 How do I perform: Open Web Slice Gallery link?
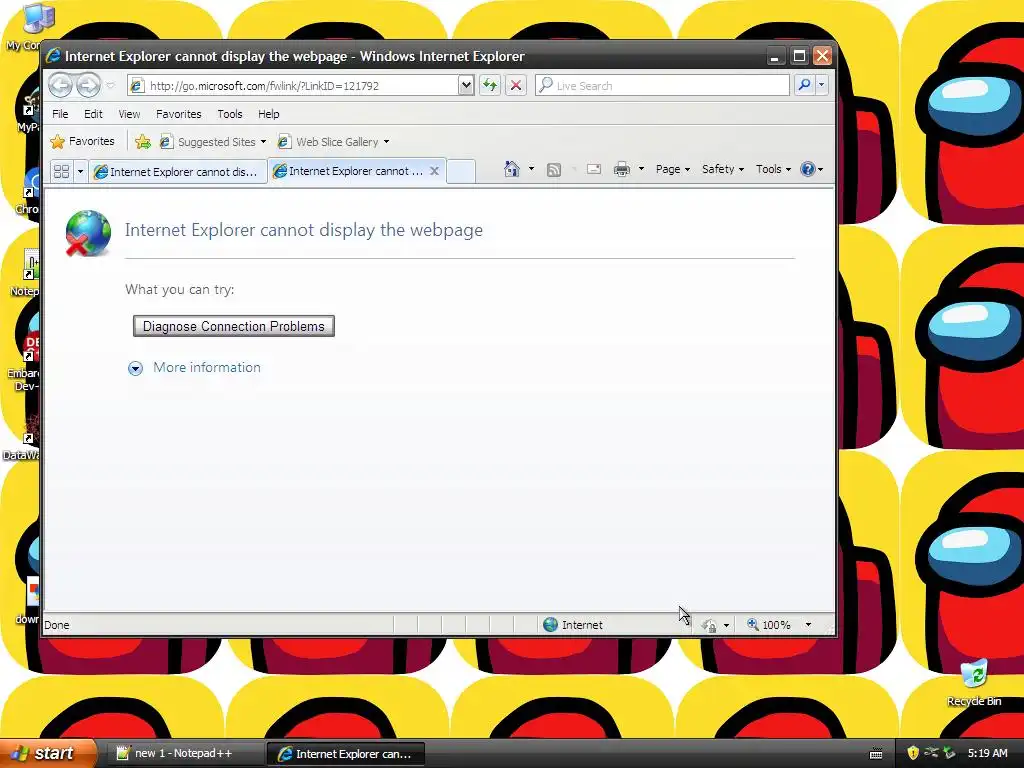click(x=333, y=142)
